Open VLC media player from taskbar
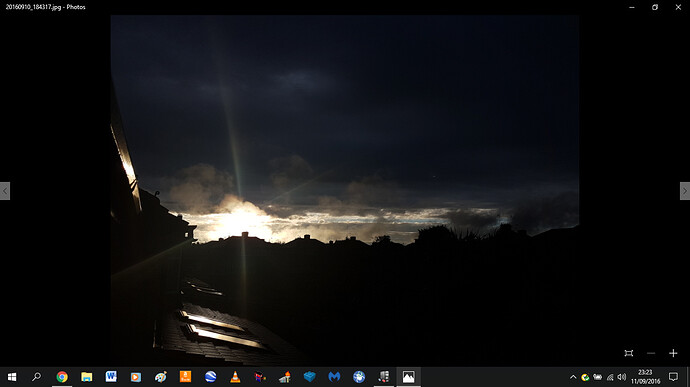The image size is (690, 387). pyautogui.click(x=235, y=377)
